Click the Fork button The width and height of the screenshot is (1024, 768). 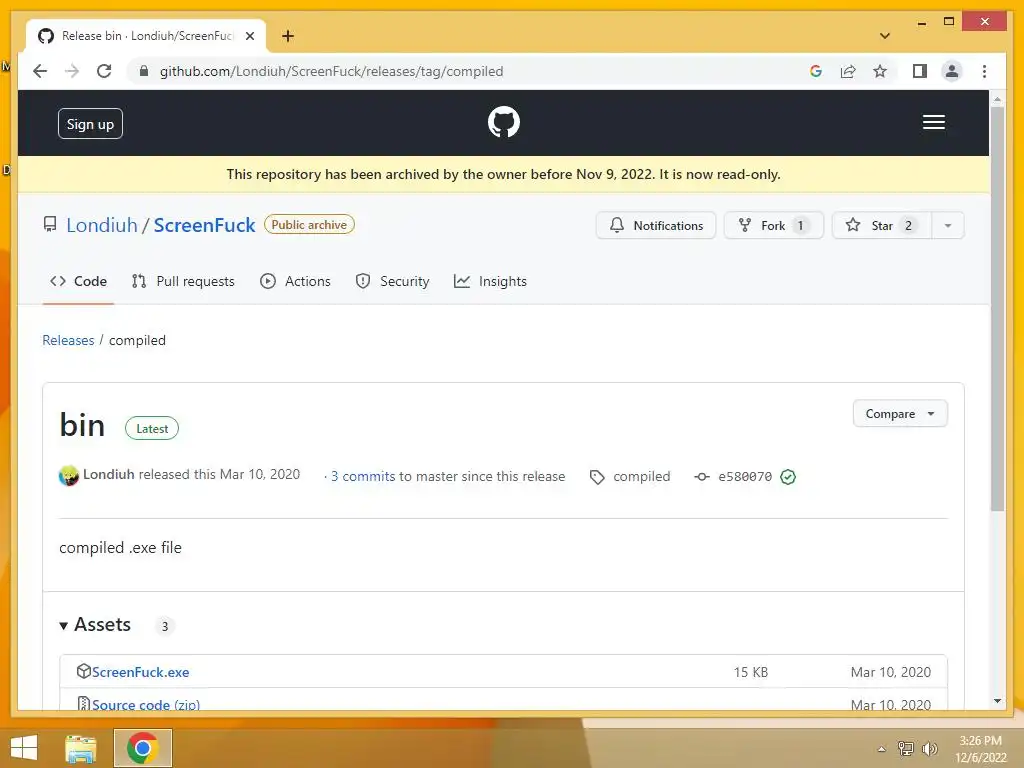(773, 225)
